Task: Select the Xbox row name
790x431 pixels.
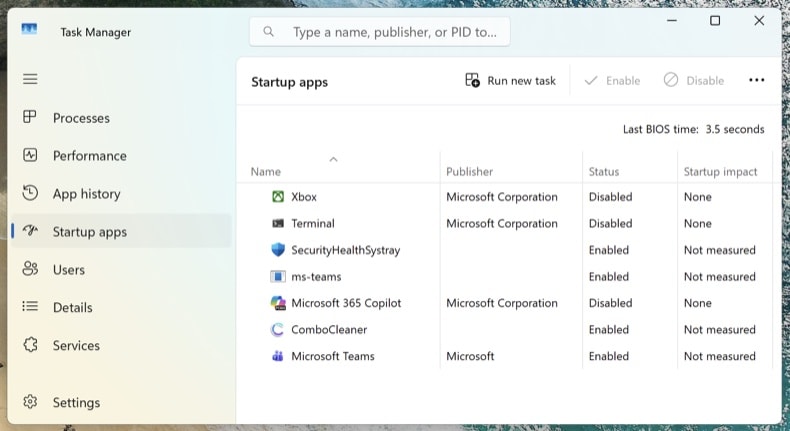Action: point(304,197)
